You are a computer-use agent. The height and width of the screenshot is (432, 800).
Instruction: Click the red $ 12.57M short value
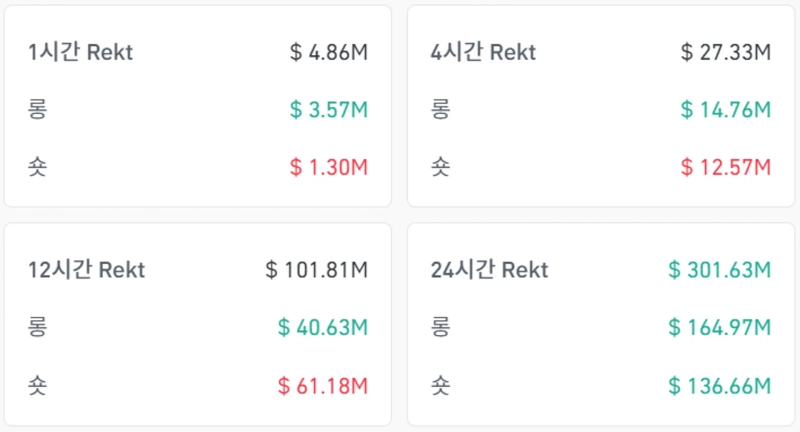click(x=725, y=167)
